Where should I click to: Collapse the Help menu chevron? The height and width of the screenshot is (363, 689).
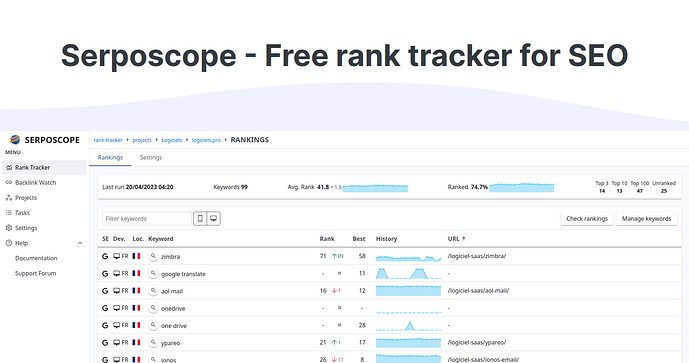click(80, 243)
